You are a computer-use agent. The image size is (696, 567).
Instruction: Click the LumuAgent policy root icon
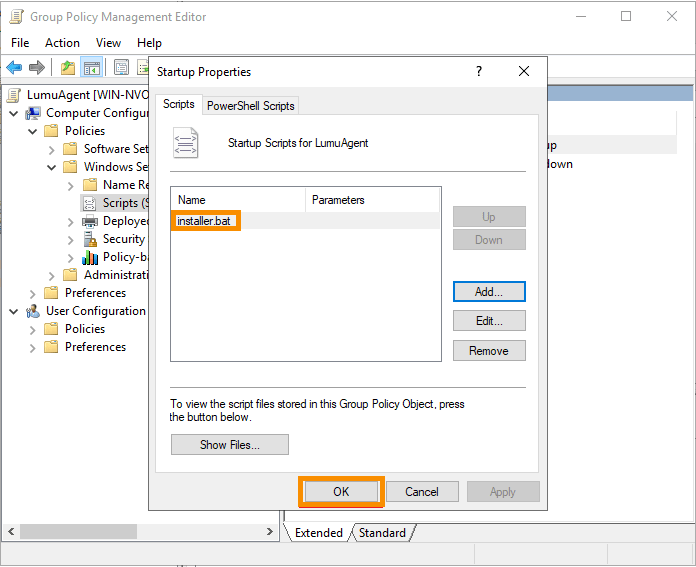coord(14,95)
